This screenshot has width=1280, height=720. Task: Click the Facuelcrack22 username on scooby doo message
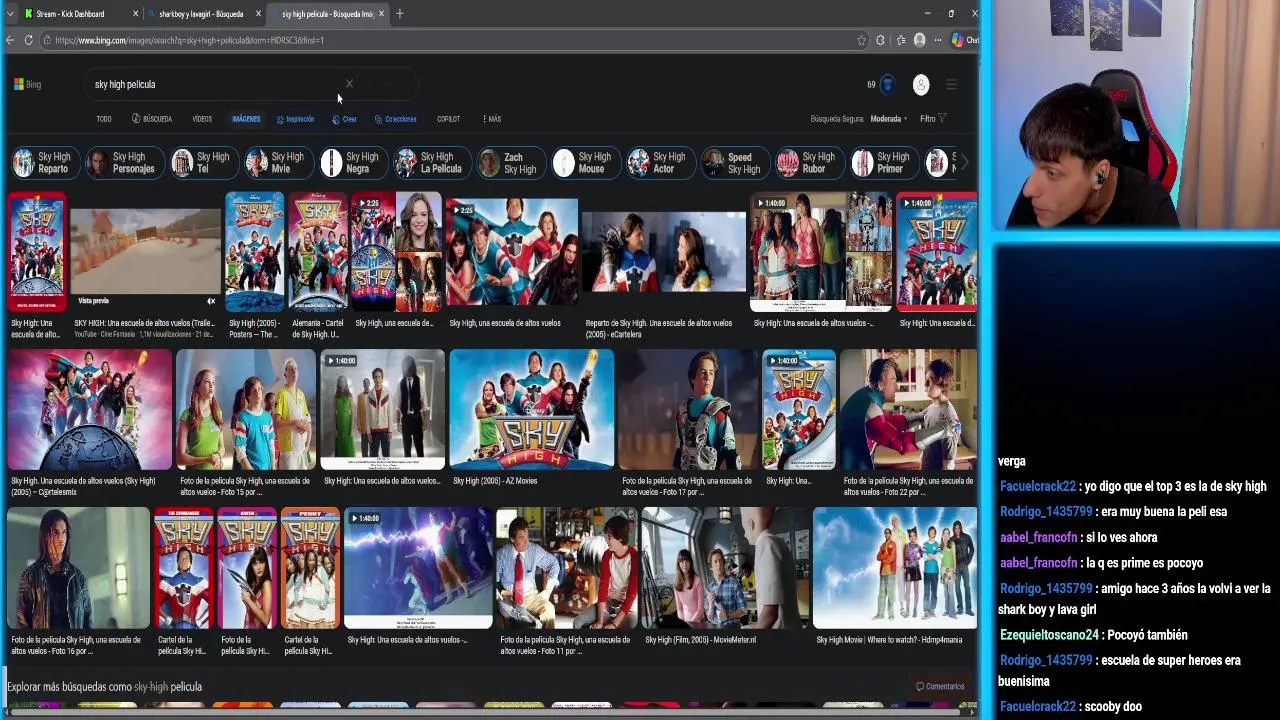1038,706
